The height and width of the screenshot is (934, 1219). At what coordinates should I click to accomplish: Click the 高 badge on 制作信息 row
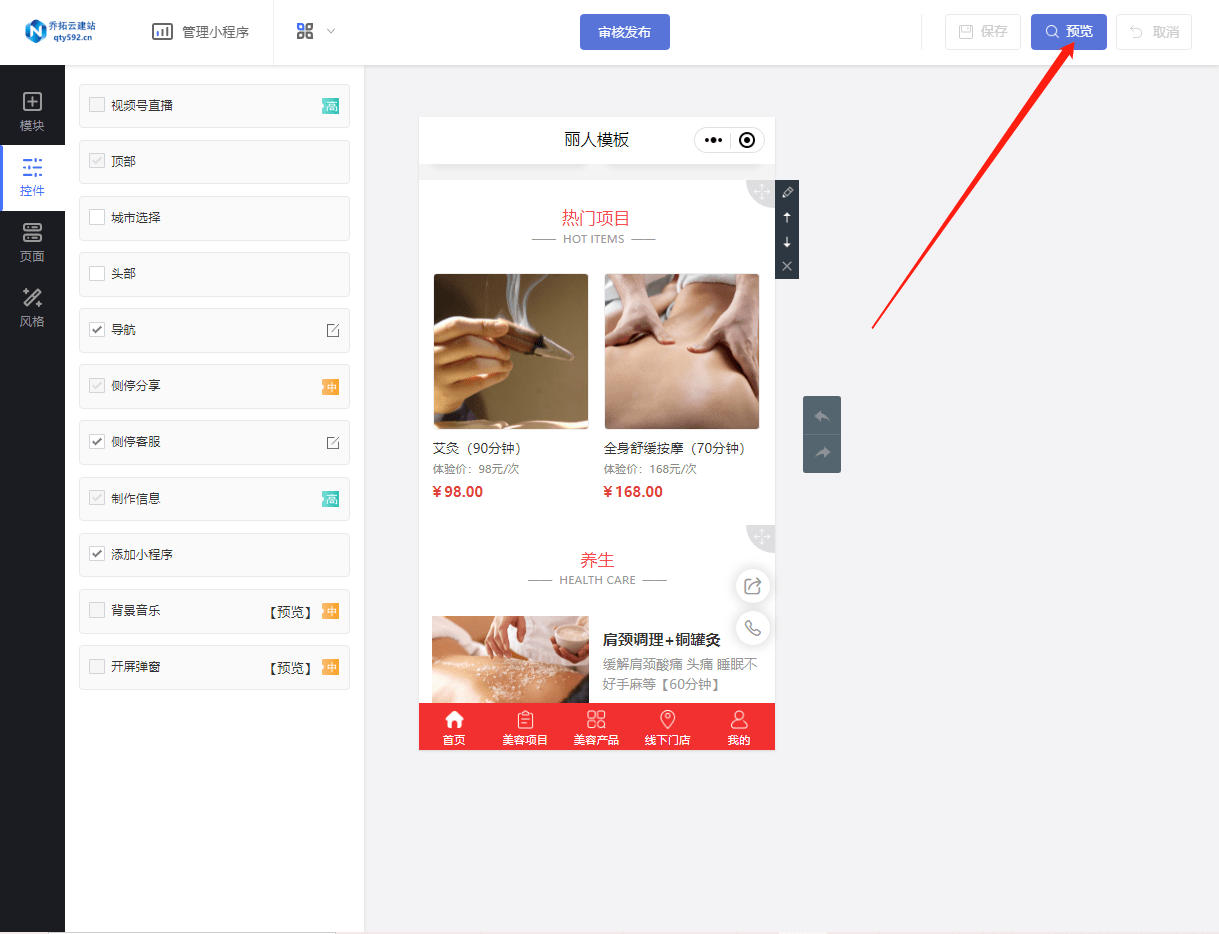coord(330,499)
